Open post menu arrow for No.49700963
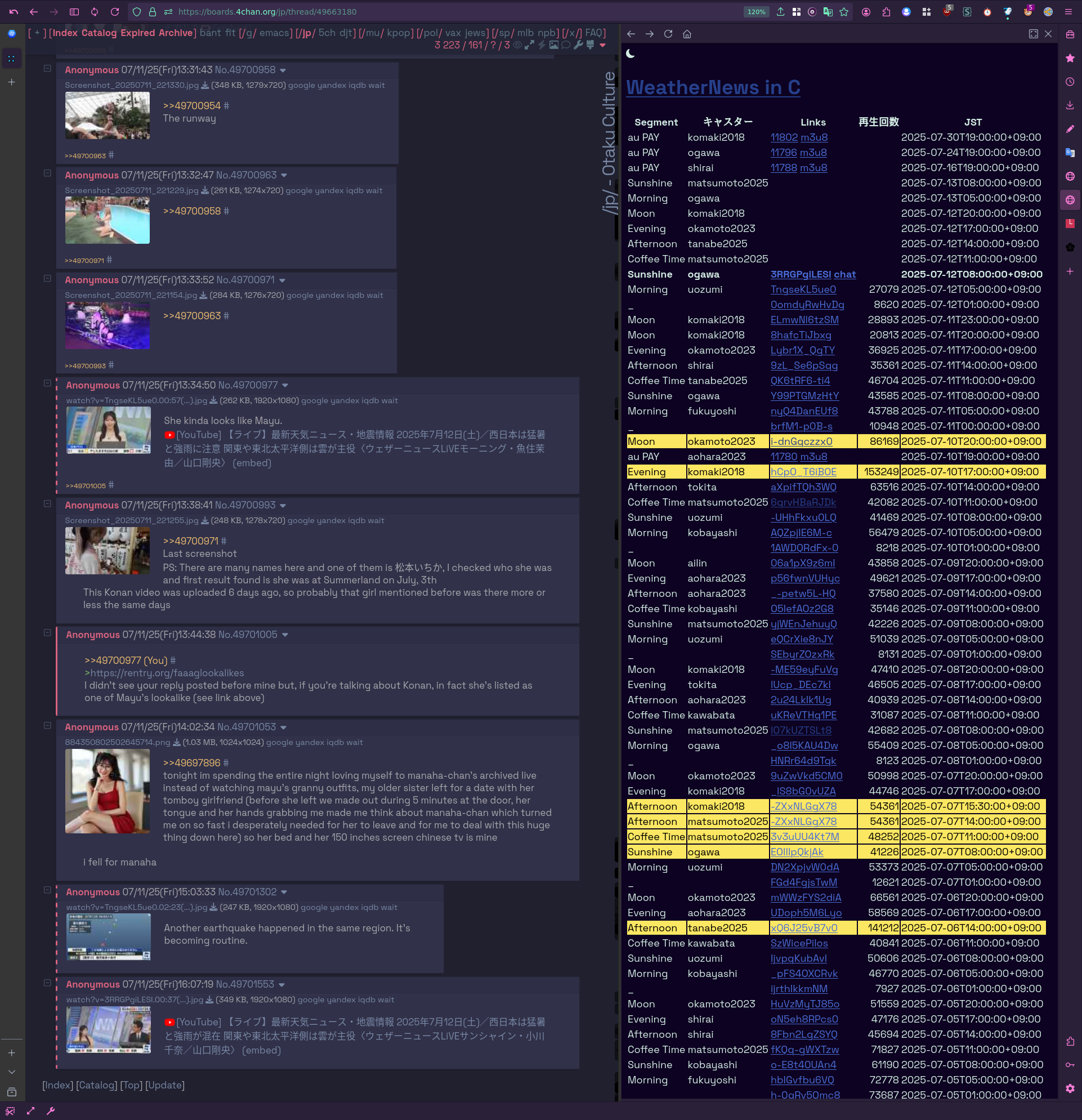Viewport: 1082px width, 1120px height. click(284, 176)
